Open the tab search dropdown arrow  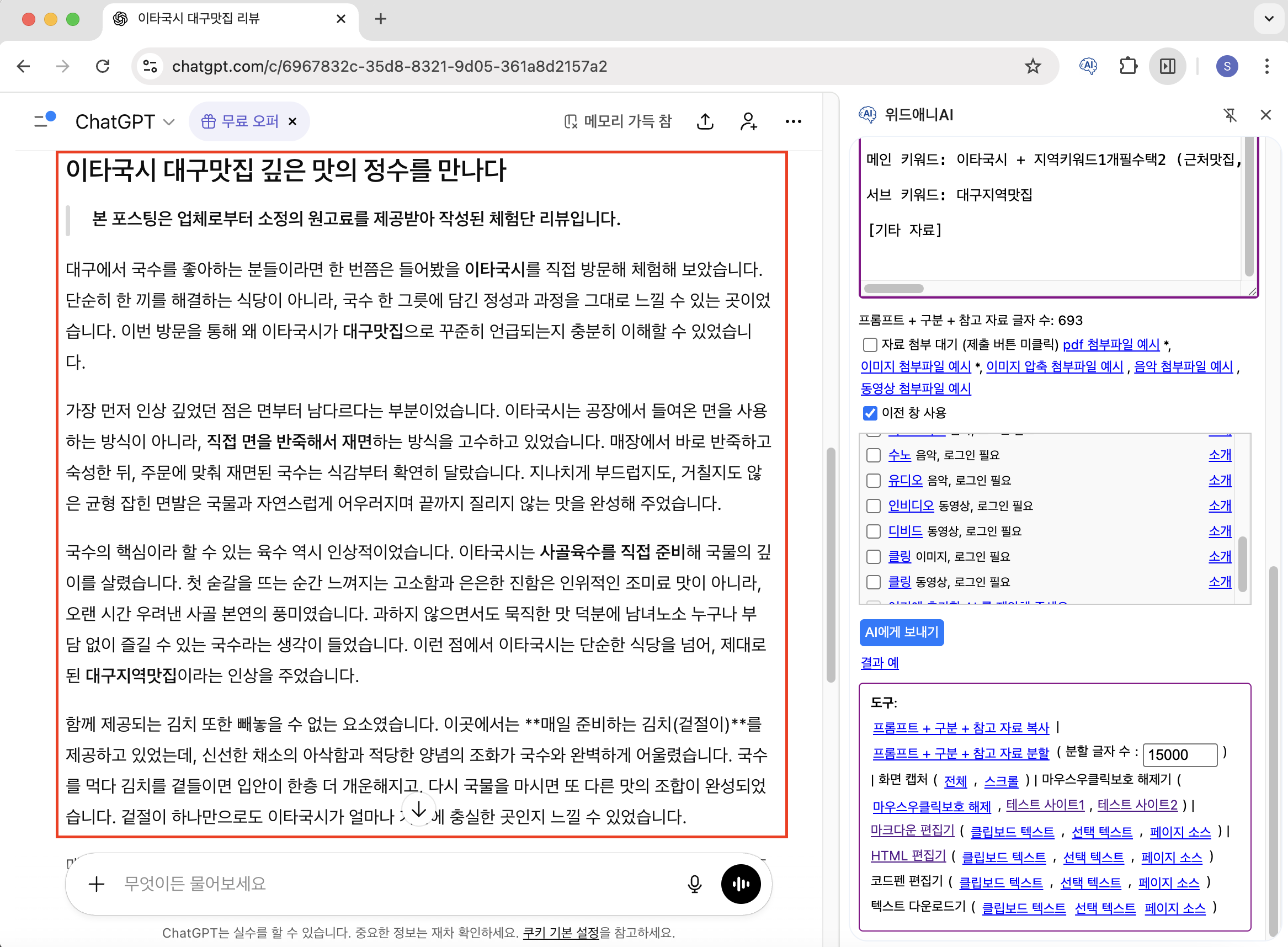pos(1269,19)
